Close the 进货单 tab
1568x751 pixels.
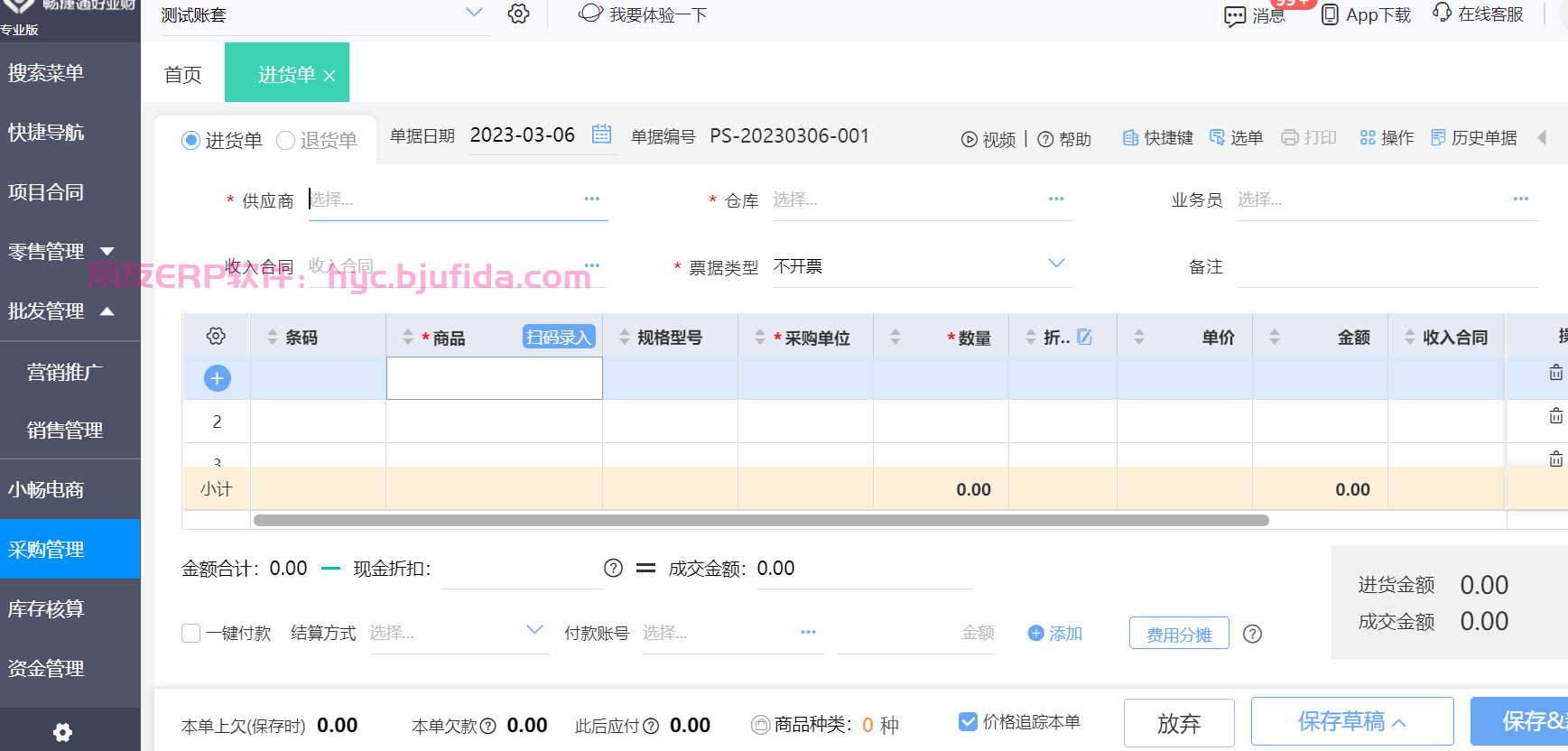click(x=329, y=76)
